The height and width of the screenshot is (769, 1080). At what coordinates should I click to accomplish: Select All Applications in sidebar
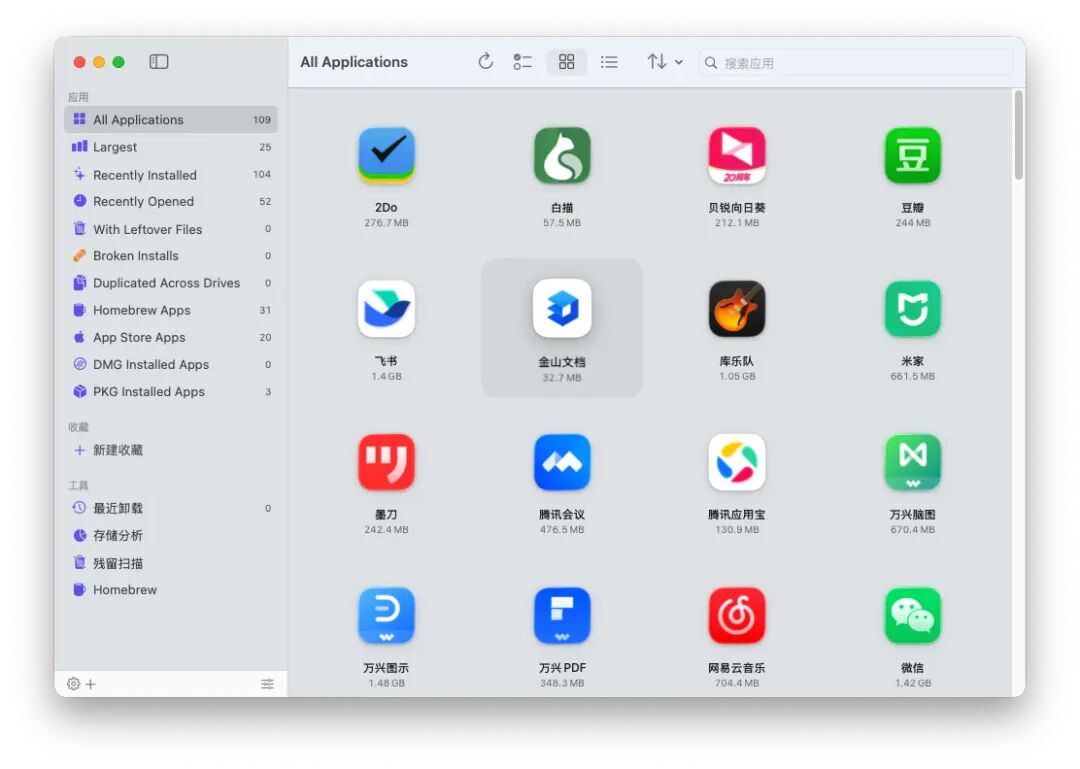(x=171, y=119)
